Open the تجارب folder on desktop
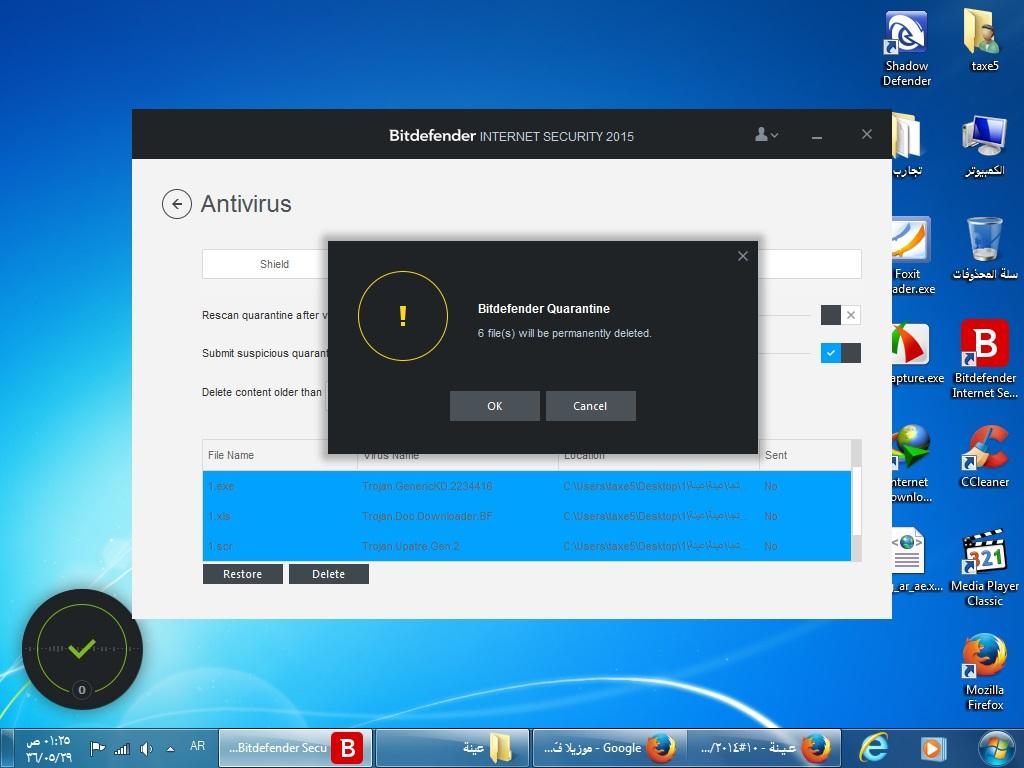This screenshot has width=1024, height=768. click(908, 146)
